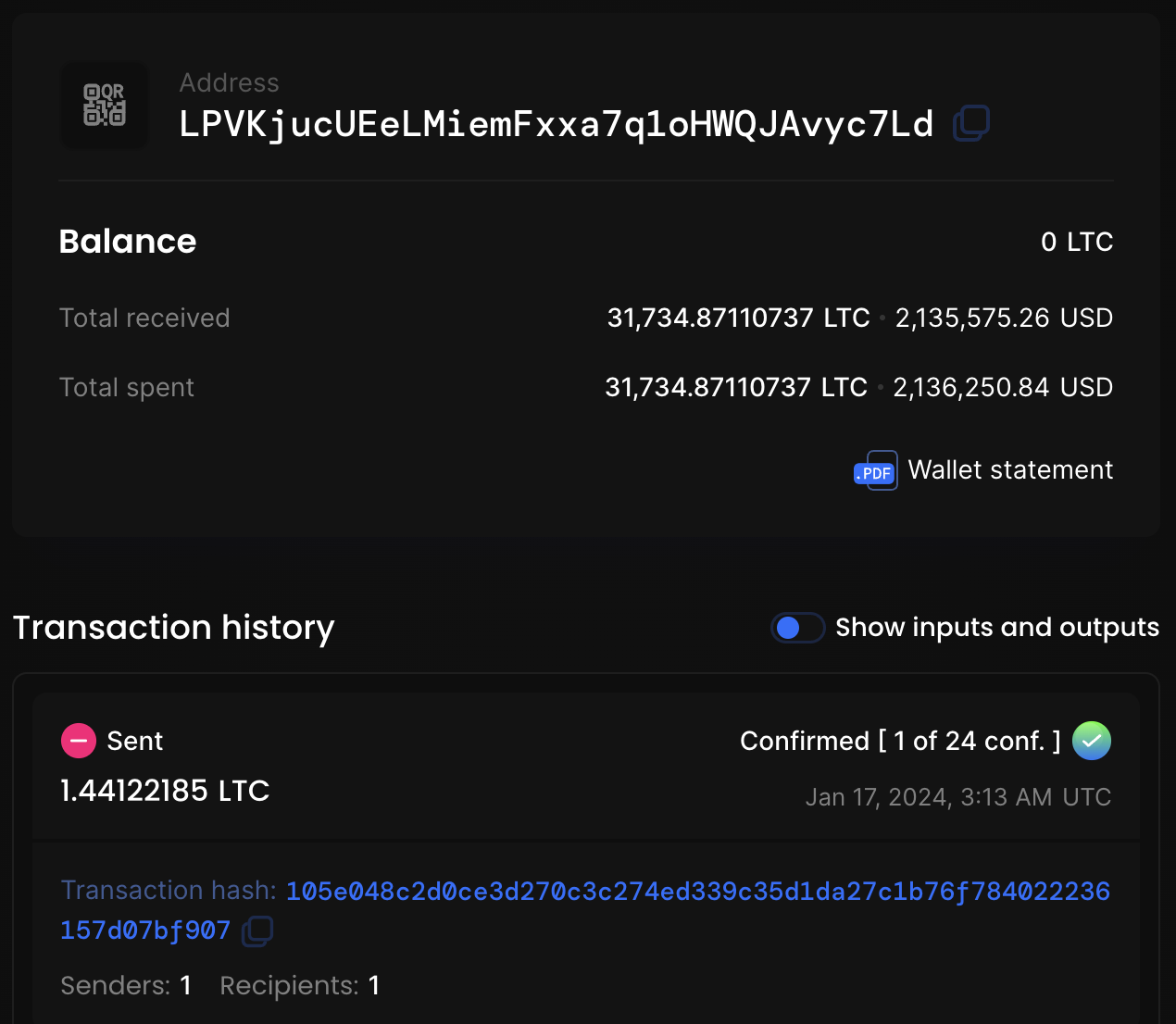Click the red Sent minus icon

(79, 741)
